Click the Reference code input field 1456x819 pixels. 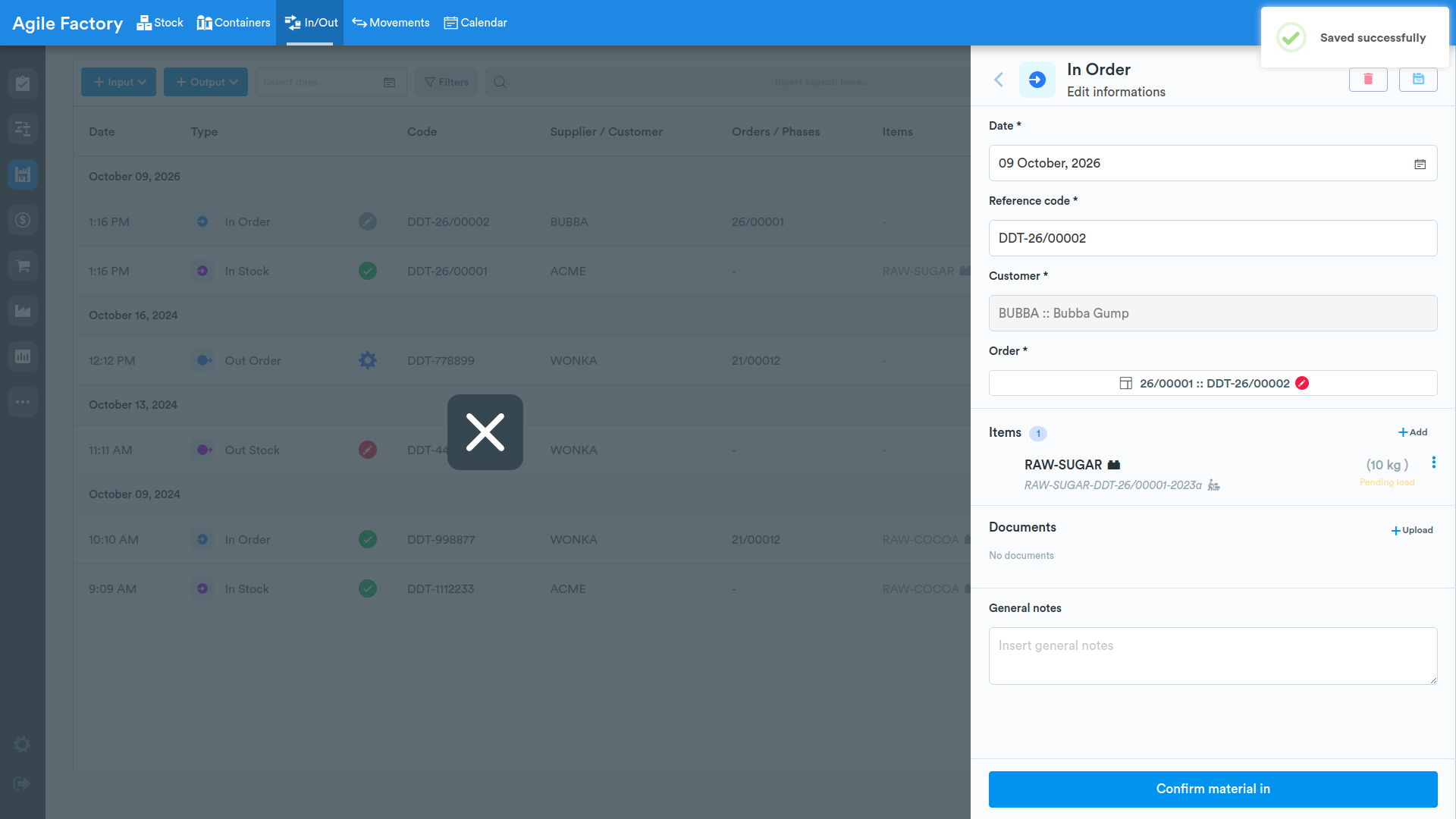(1213, 238)
